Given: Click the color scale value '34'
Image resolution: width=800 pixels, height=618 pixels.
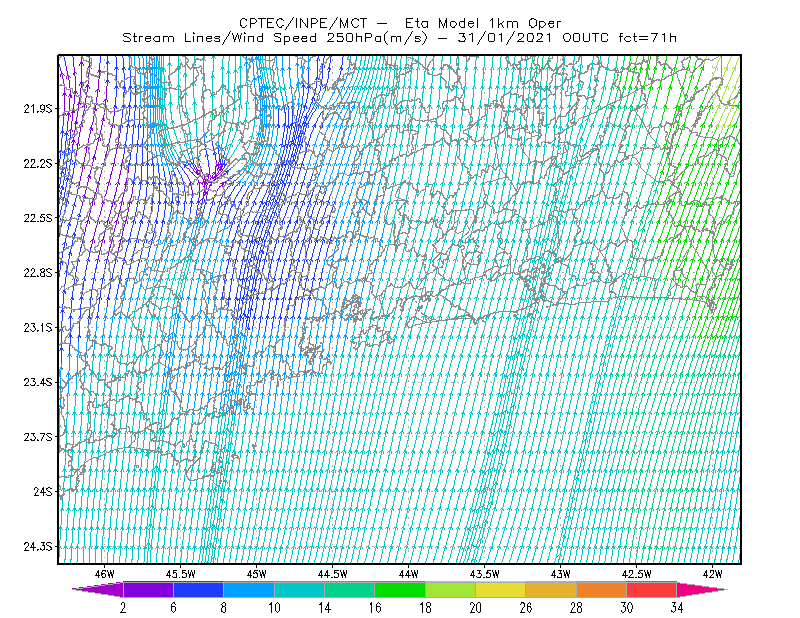Looking at the screenshot, I should point(677,608).
